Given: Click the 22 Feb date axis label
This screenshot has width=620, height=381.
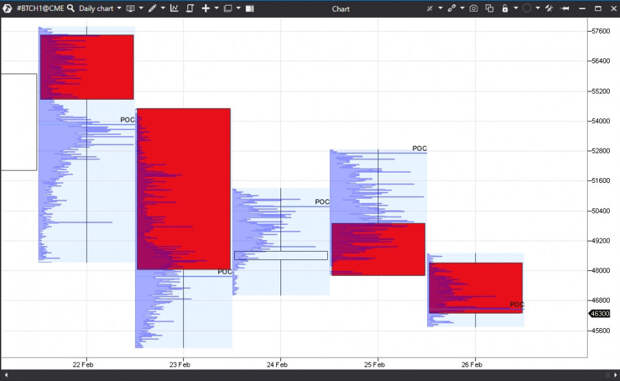Looking at the screenshot, I should coord(83,364).
